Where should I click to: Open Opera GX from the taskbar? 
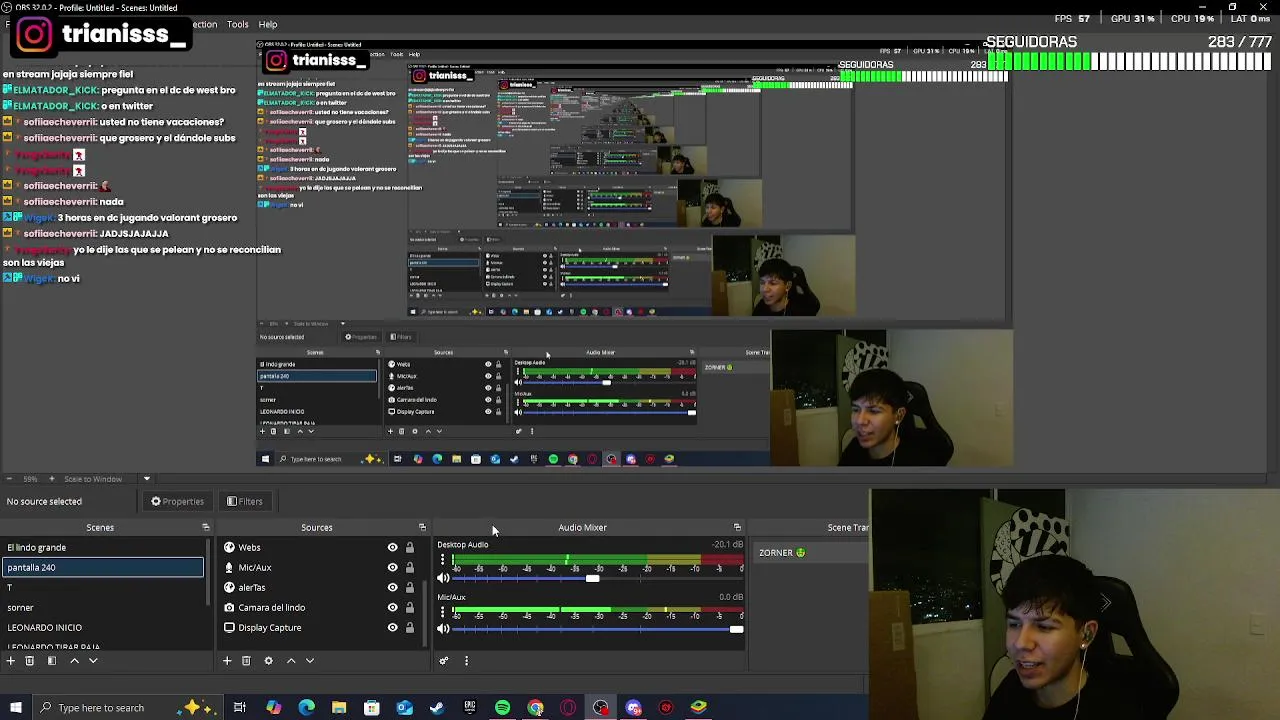(x=568, y=708)
